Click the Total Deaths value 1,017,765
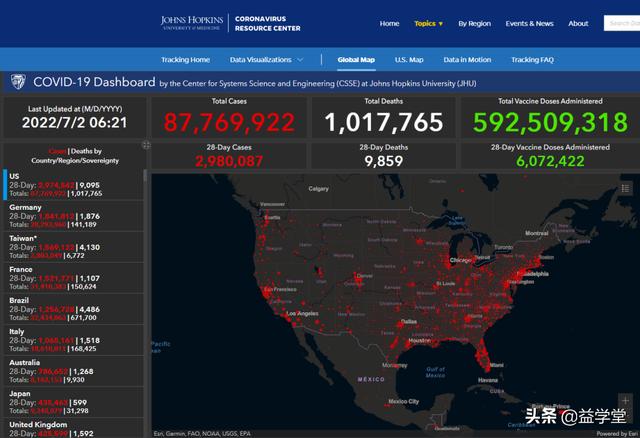This screenshot has width=640, height=438. coord(384,122)
